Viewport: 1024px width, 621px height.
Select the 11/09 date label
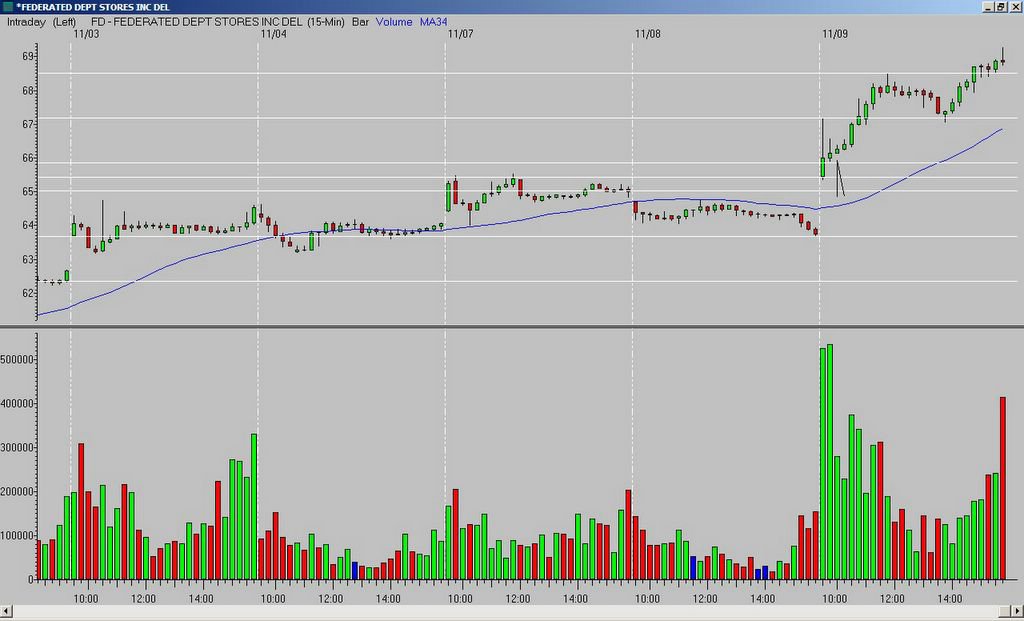(835, 34)
